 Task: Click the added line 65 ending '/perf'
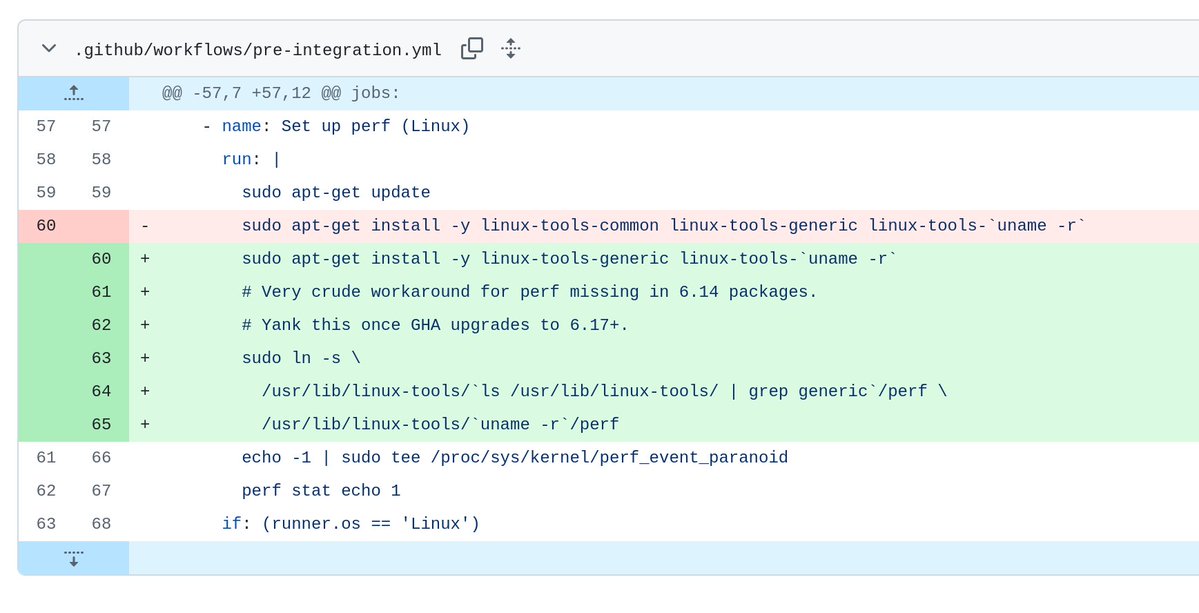[440, 424]
